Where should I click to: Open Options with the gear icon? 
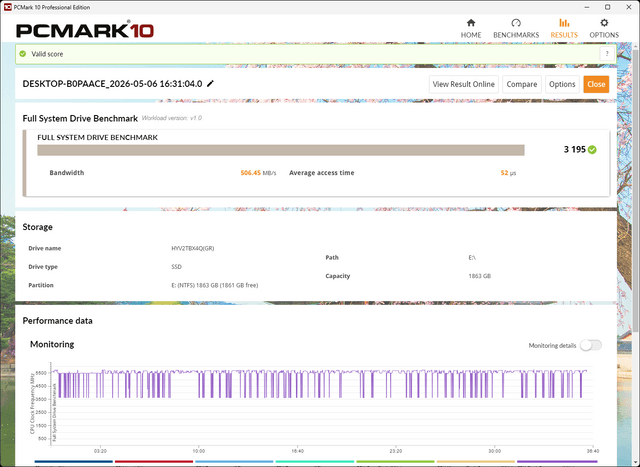tap(604, 23)
